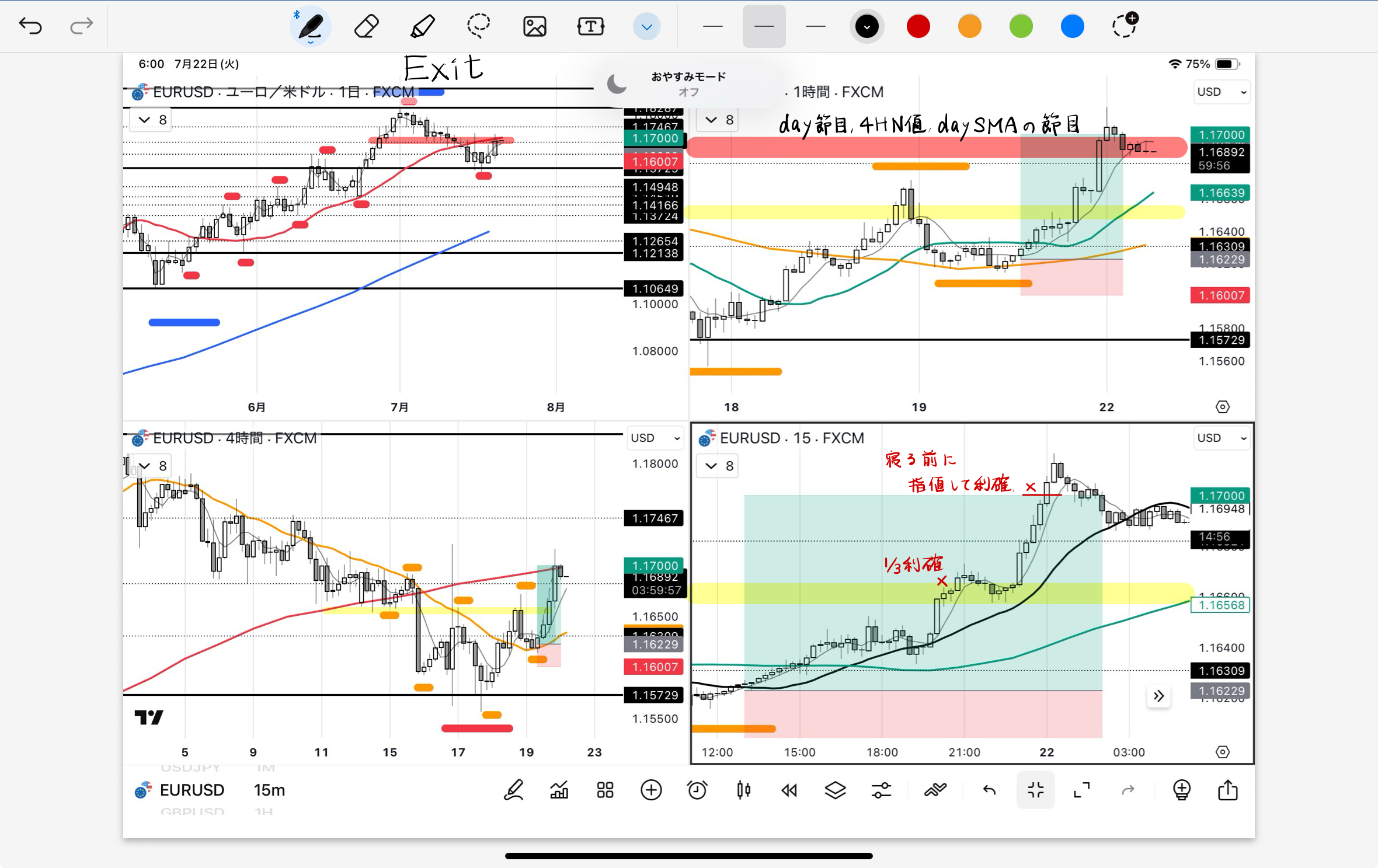Viewport: 1378px width, 868px height.
Task: Expand indicator legend on 15-minute chart
Action: (x=718, y=465)
